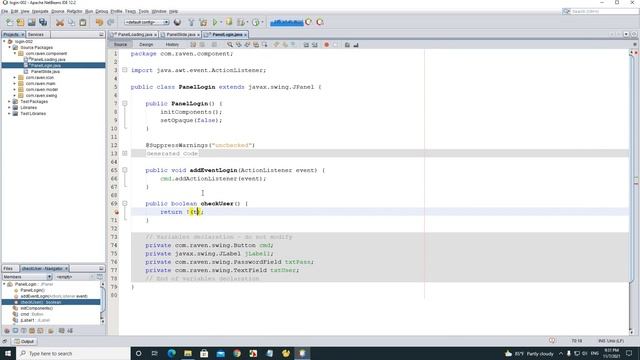Expand the com.raven.model package
640x360 pixels.
pyautogui.click(x=15, y=89)
